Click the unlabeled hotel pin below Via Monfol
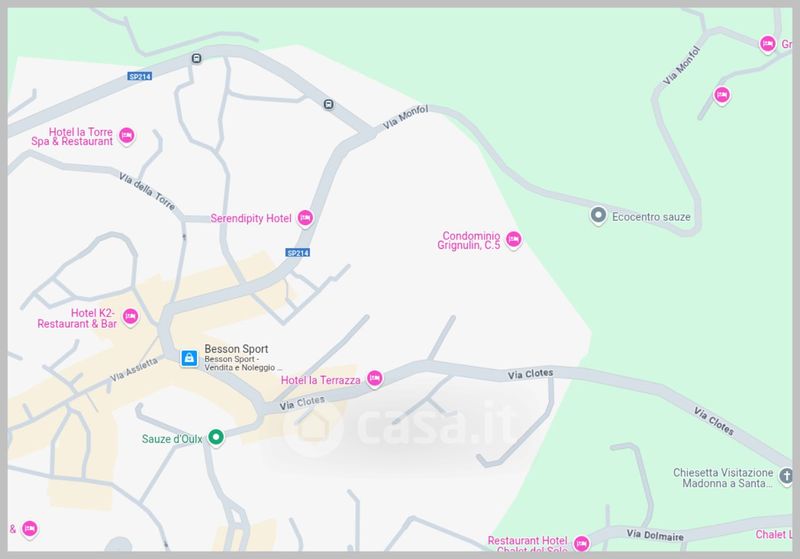This screenshot has width=800, height=559. [721, 95]
